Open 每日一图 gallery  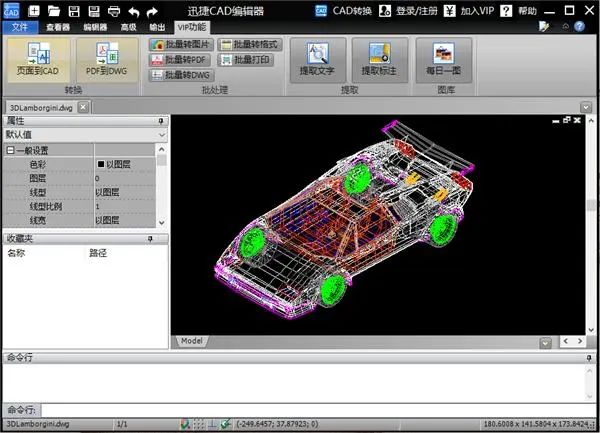point(444,60)
